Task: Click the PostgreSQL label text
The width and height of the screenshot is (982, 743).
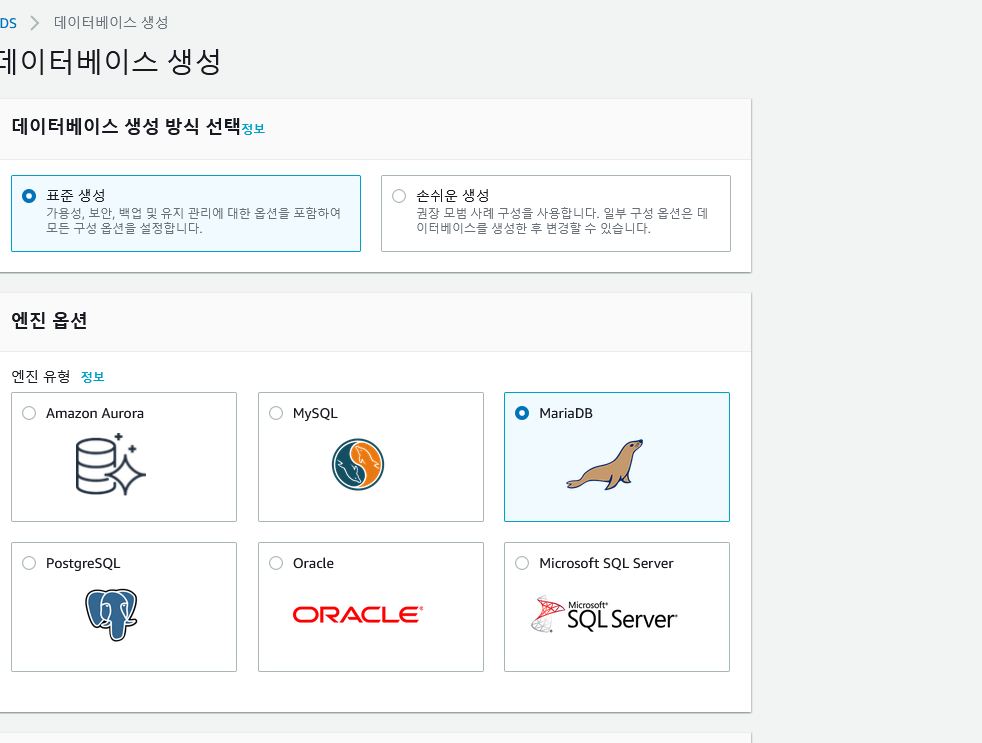Action: pos(83,563)
